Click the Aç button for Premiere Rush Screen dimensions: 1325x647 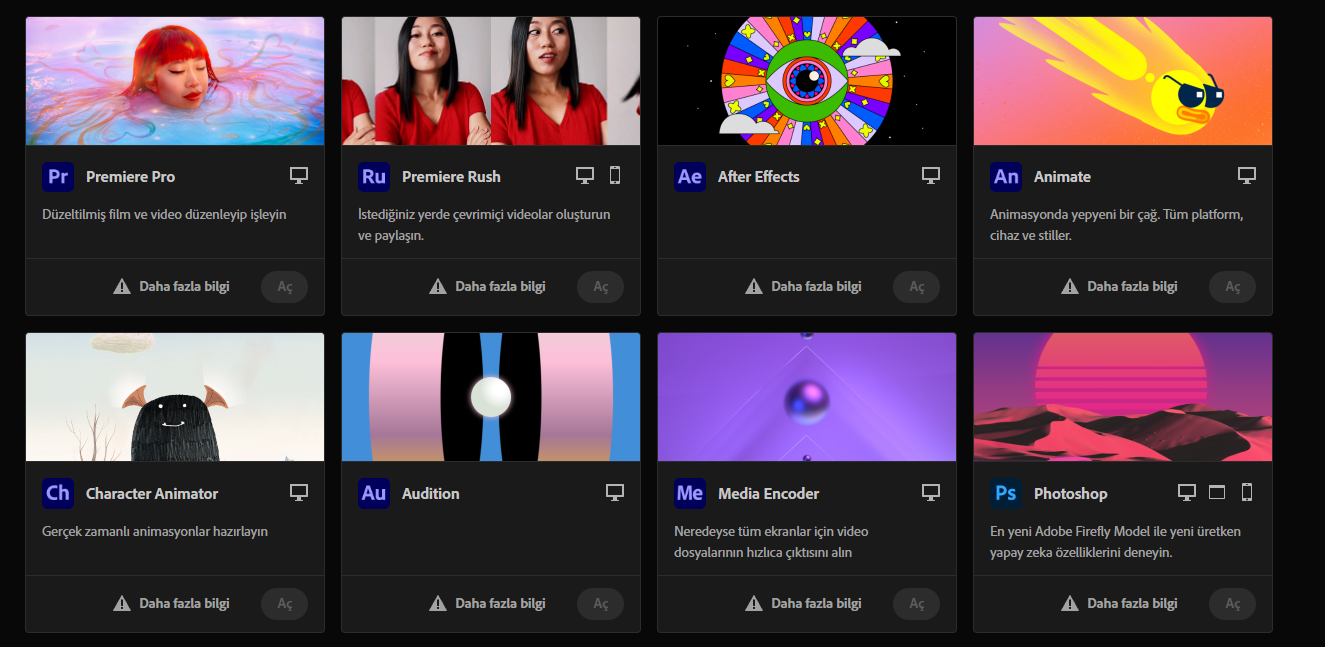click(601, 287)
